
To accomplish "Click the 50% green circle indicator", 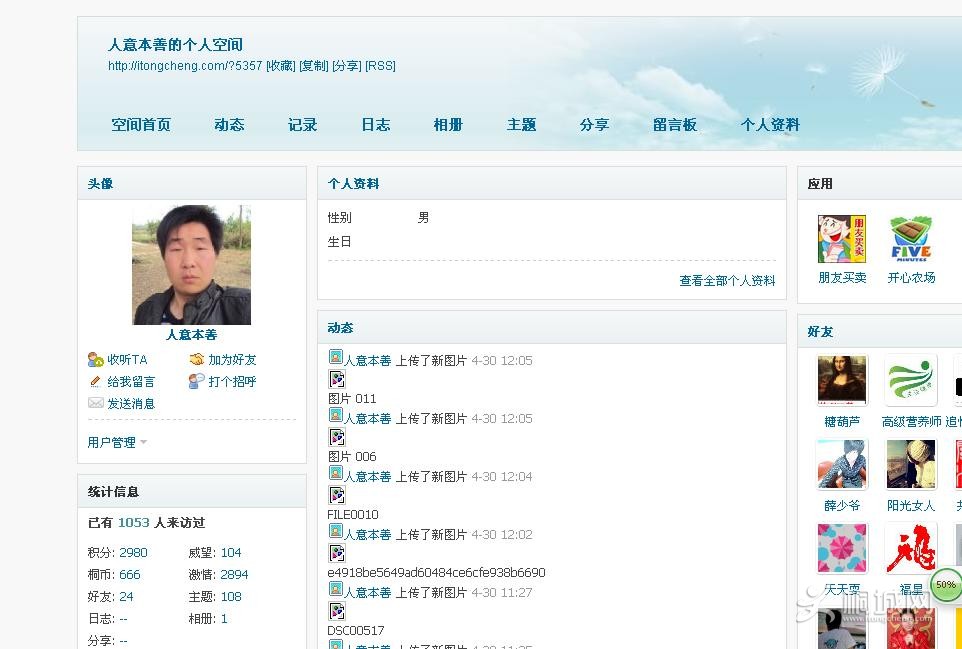I will tap(945, 584).
